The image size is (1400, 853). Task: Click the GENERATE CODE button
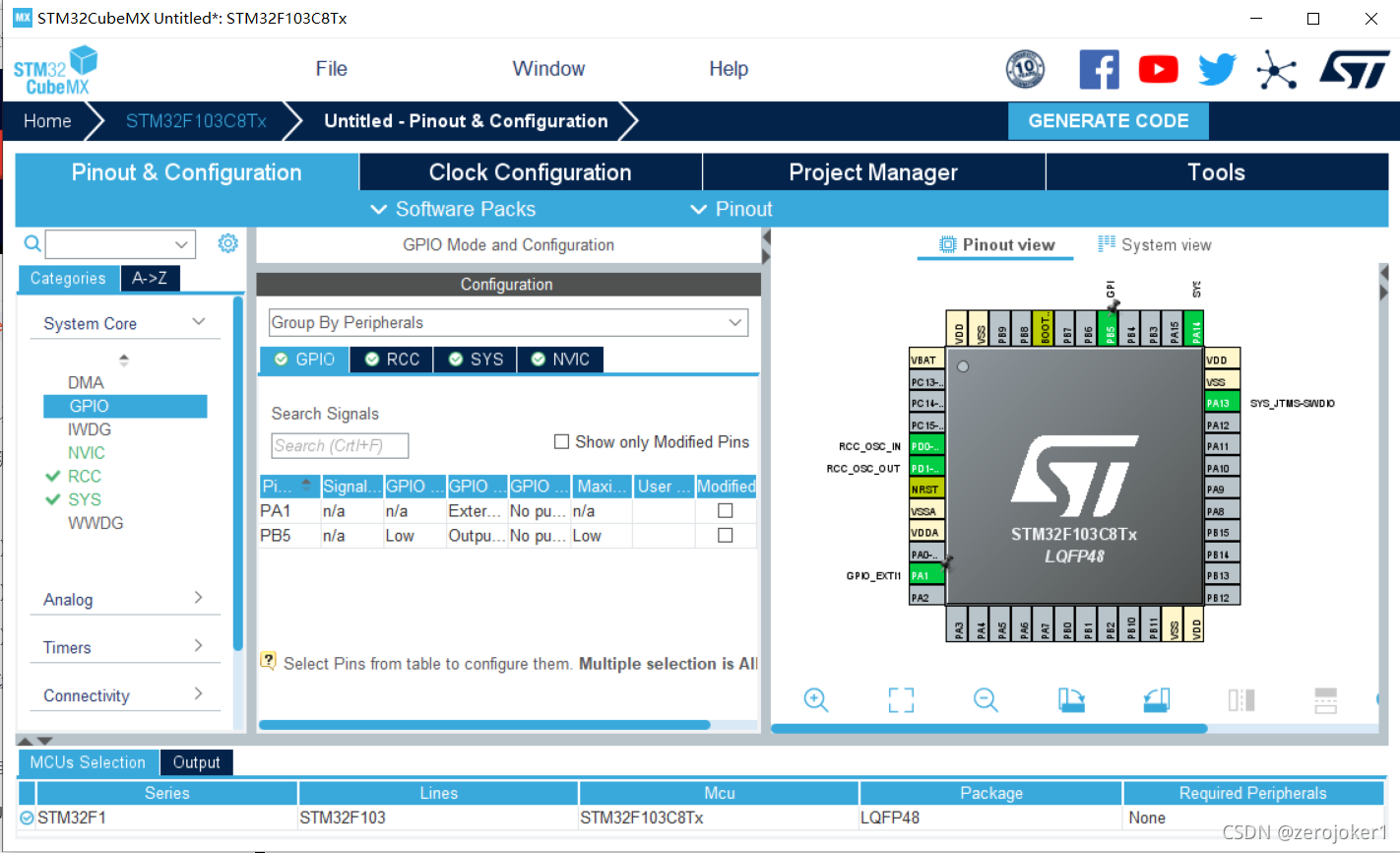[1109, 121]
